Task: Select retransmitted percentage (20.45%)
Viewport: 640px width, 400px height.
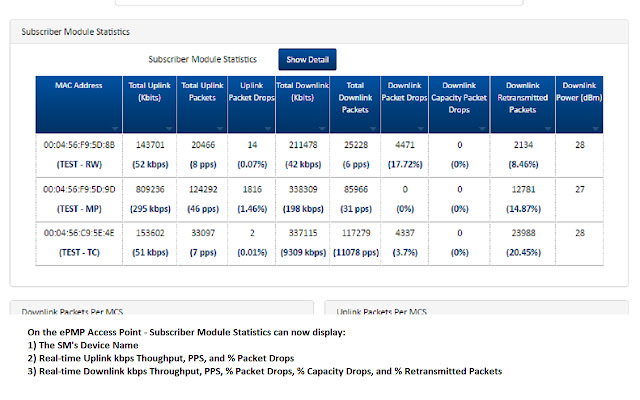Action: pos(523,253)
